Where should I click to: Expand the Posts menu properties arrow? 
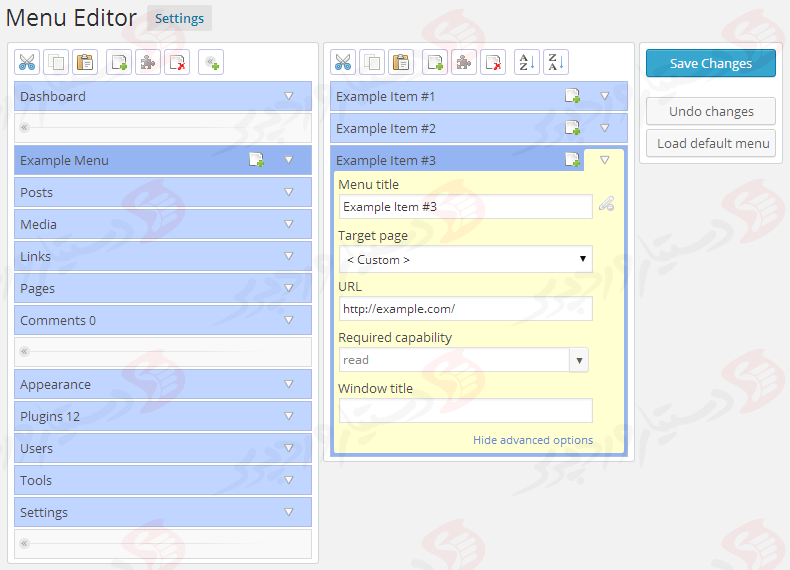pyautogui.click(x=289, y=192)
